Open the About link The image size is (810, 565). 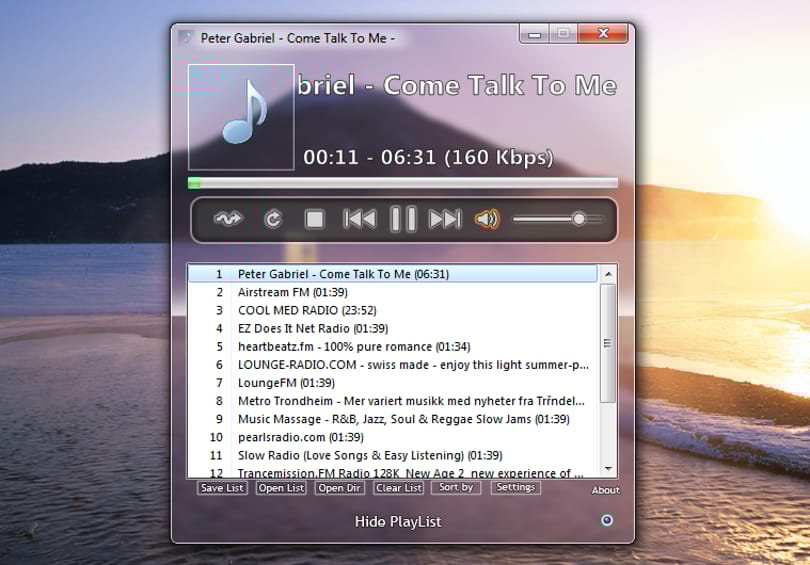pos(605,490)
